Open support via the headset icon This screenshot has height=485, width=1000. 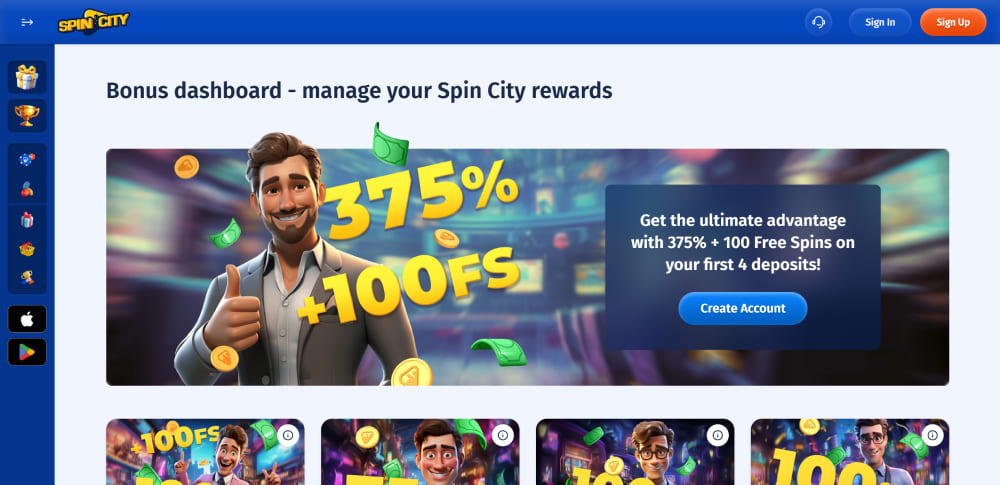point(818,22)
